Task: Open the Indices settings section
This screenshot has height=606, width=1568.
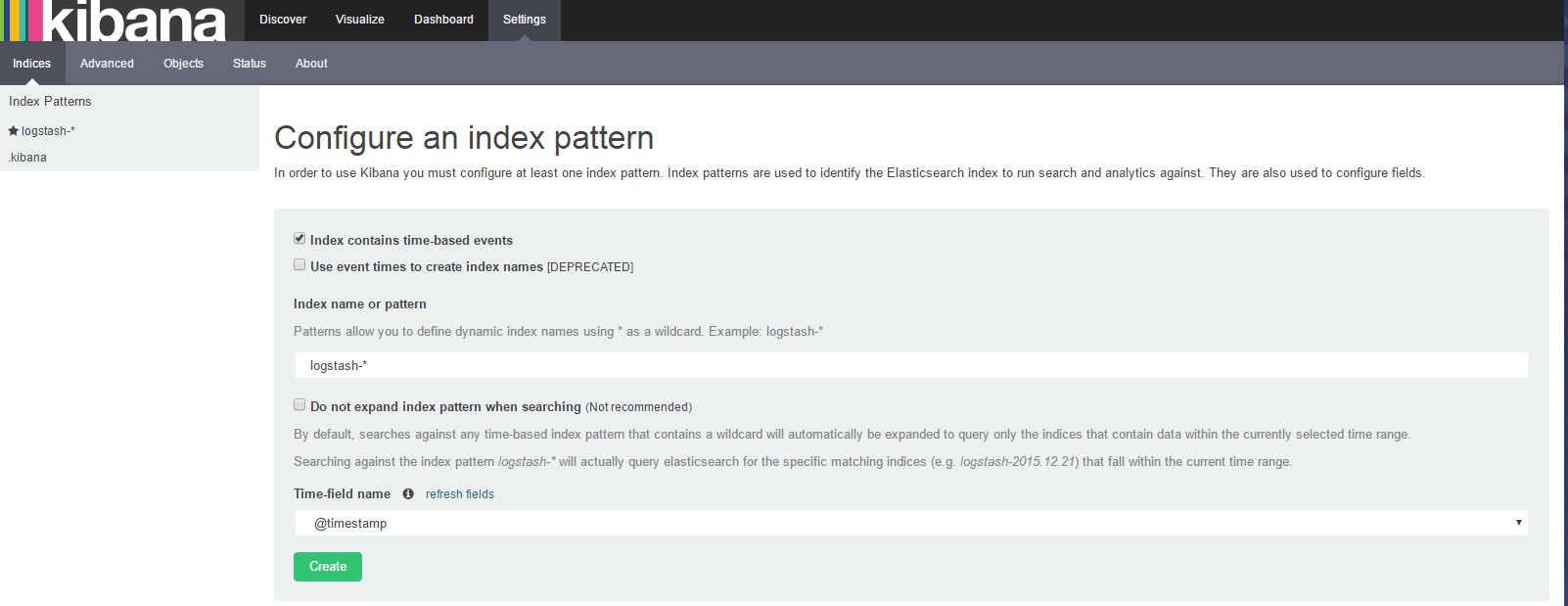Action: point(32,64)
